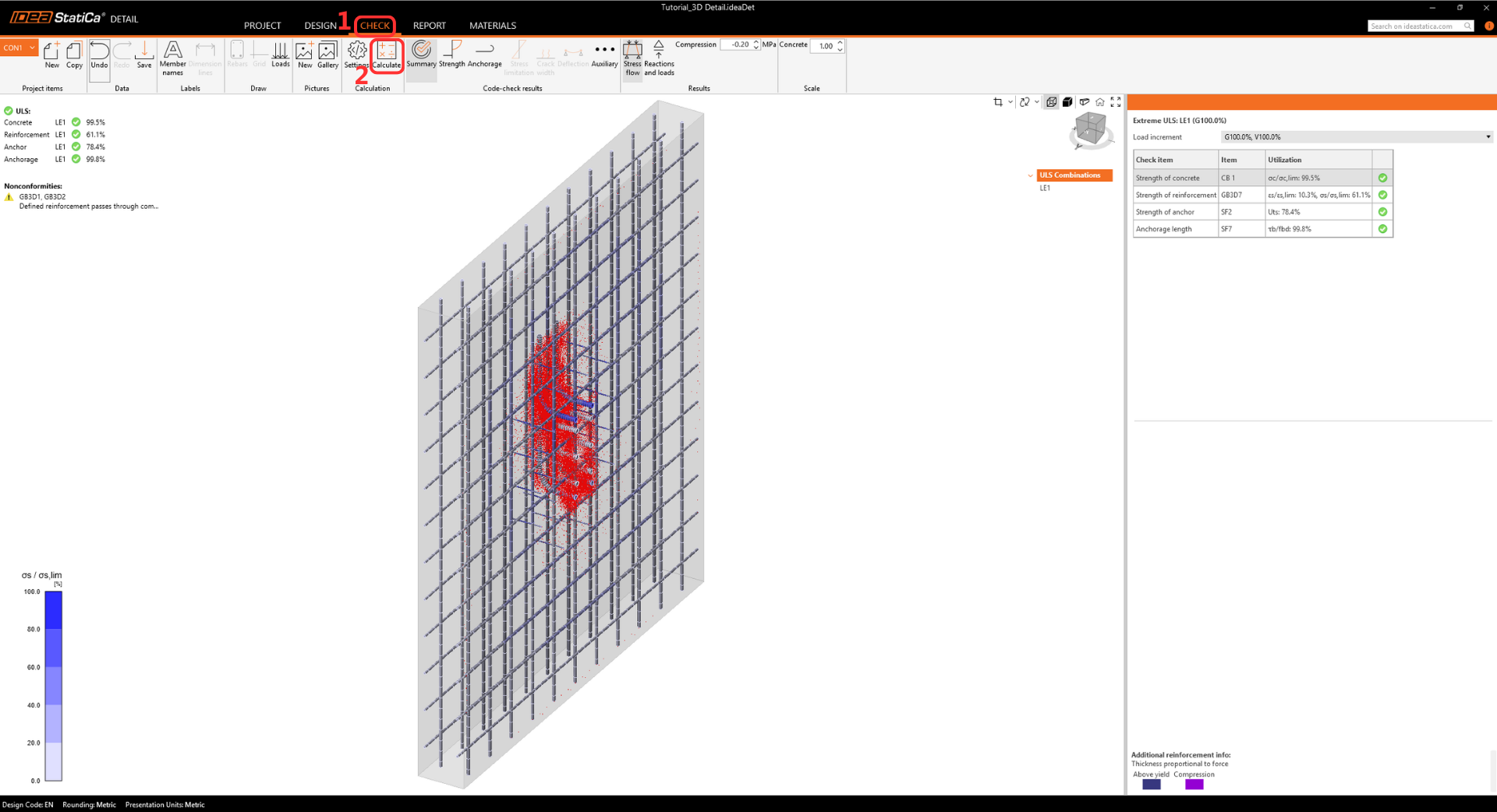The height and width of the screenshot is (812, 1497).
Task: Select LE1 under ULS Combinations
Action: [1045, 188]
